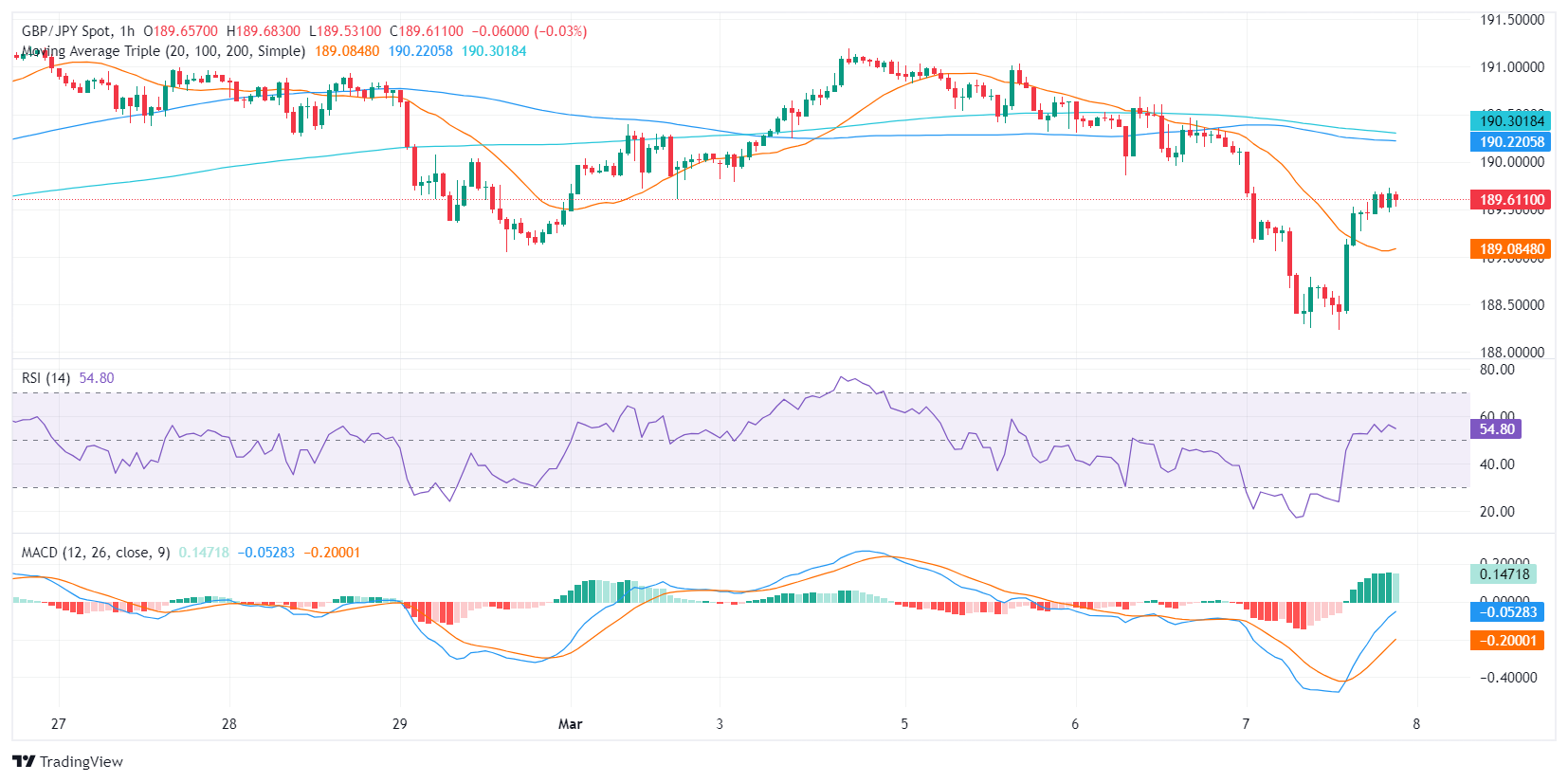1568x782 pixels.
Task: Select the GBP/JPY Spot symbol title
Action: (66, 31)
